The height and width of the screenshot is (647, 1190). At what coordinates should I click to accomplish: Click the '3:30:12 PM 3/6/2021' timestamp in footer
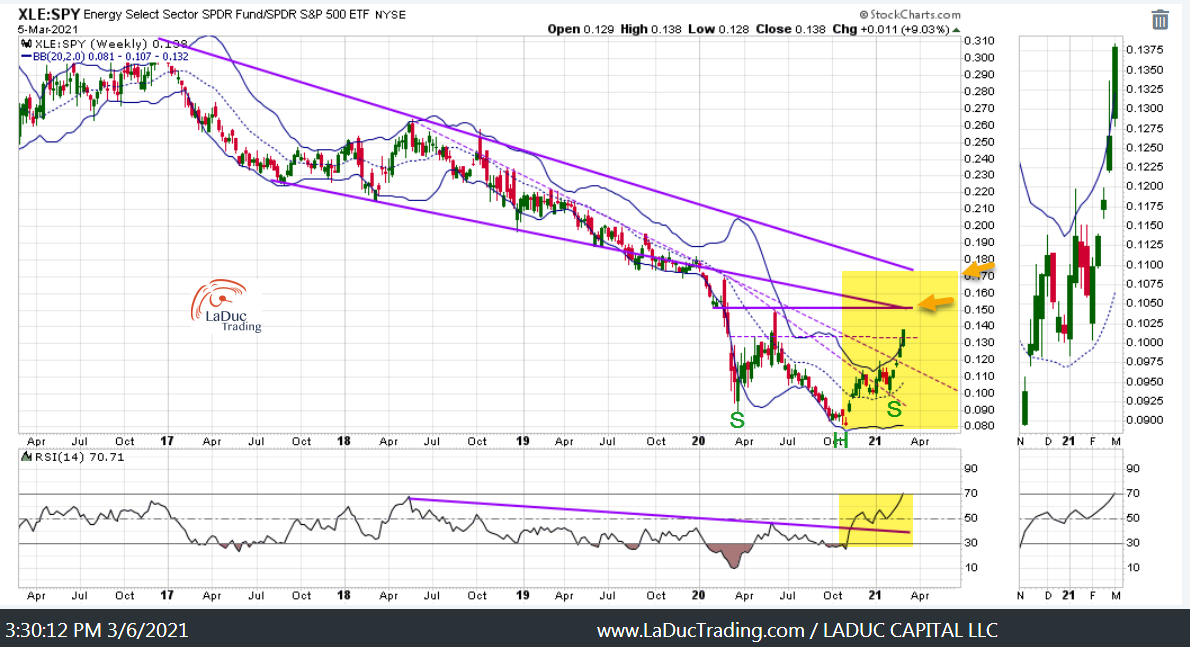(x=97, y=630)
